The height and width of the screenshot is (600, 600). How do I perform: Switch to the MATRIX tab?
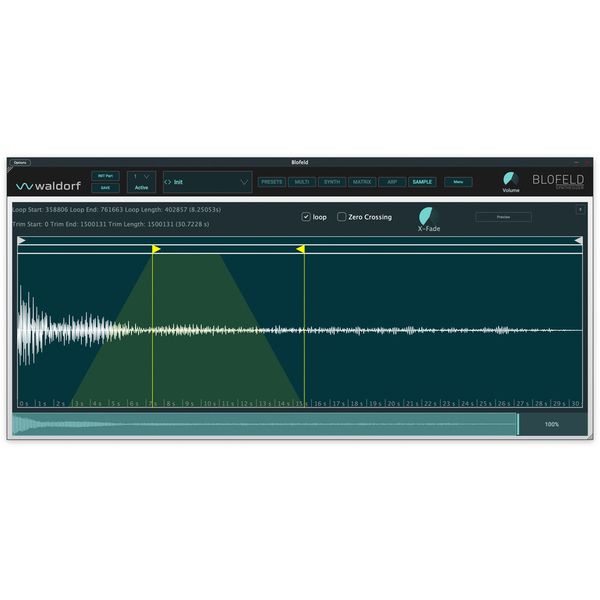[362, 182]
